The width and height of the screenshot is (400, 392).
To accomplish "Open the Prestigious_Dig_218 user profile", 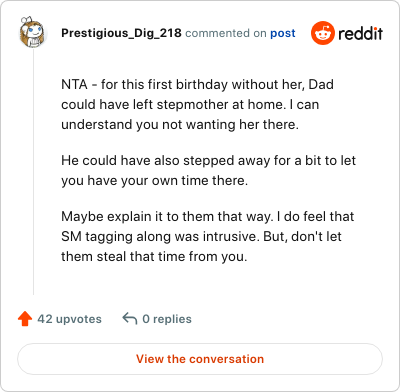I will [121, 33].
